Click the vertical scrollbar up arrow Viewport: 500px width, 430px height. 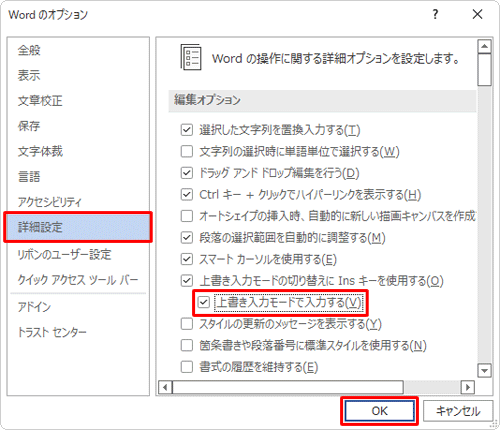click(484, 46)
